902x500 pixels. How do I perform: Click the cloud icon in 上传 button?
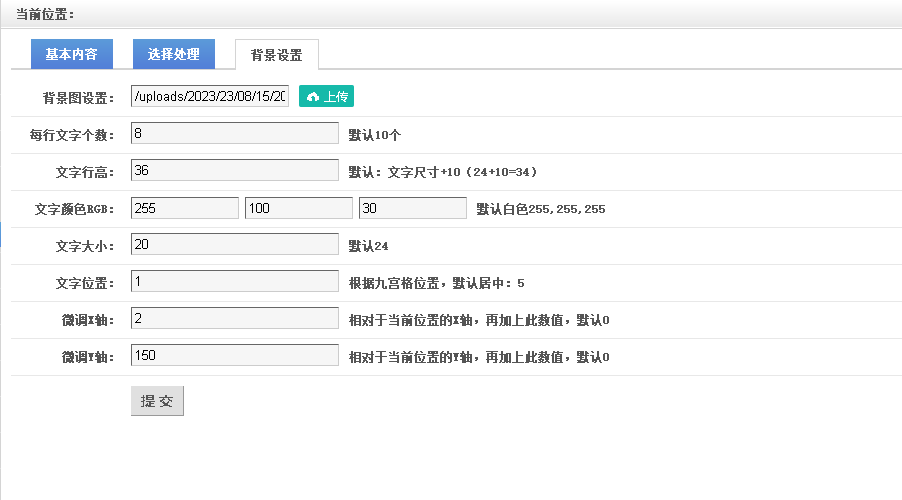click(x=312, y=97)
